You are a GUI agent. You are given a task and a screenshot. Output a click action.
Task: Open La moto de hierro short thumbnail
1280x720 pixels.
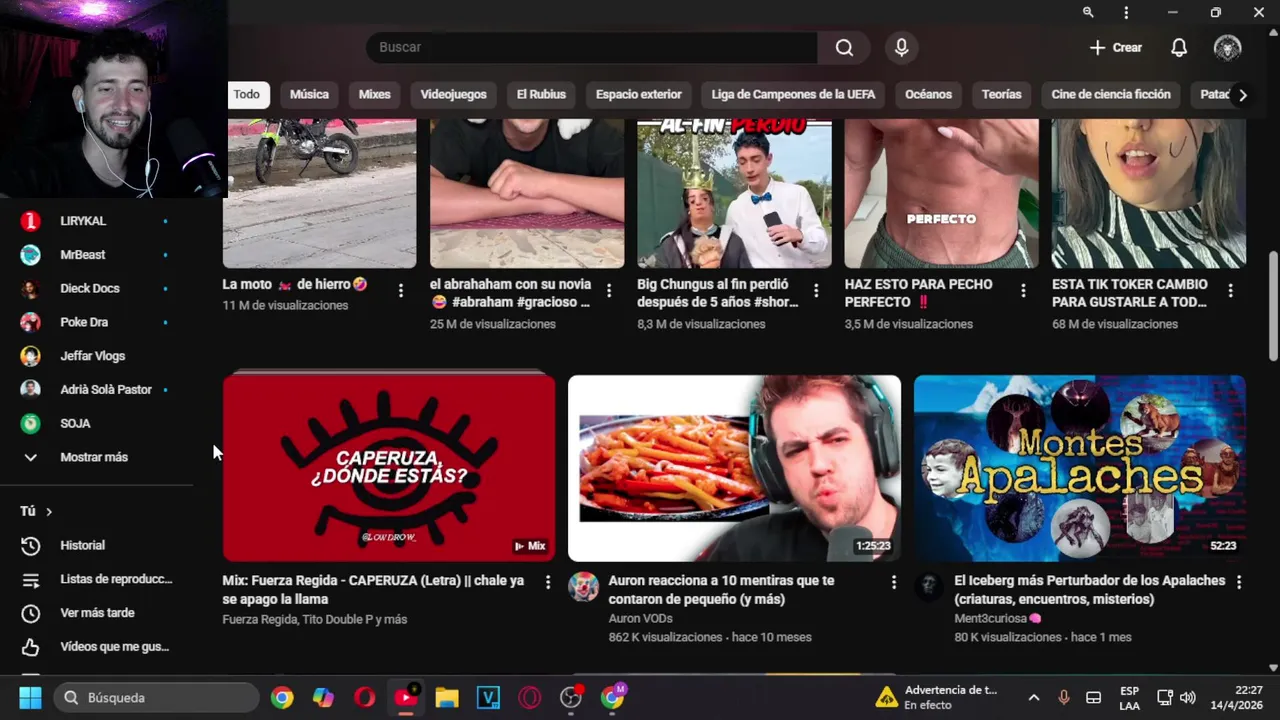[319, 193]
